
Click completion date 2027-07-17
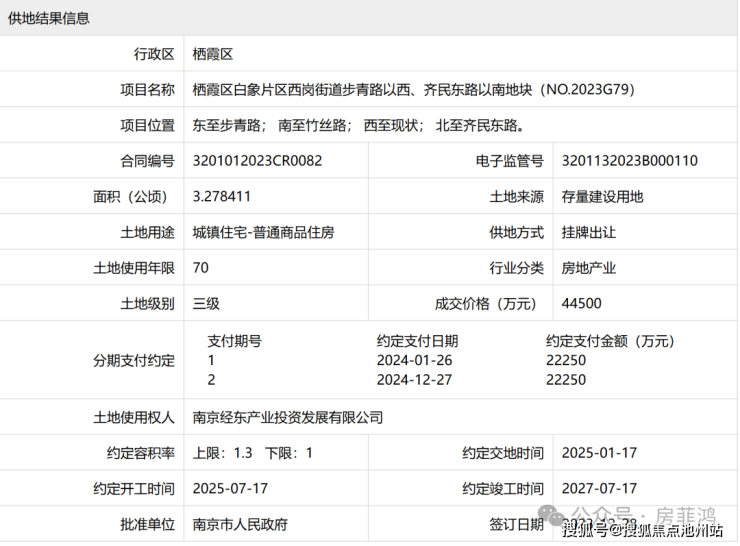click(599, 489)
